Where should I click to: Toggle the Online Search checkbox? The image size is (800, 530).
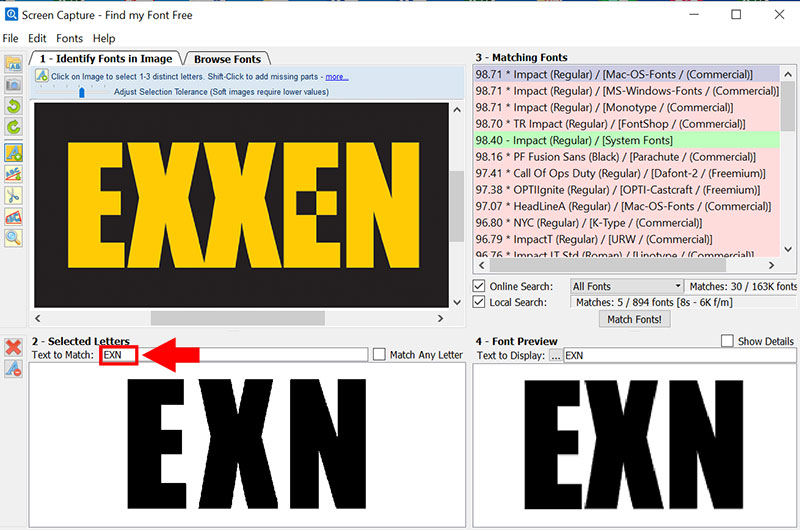pyautogui.click(x=479, y=286)
